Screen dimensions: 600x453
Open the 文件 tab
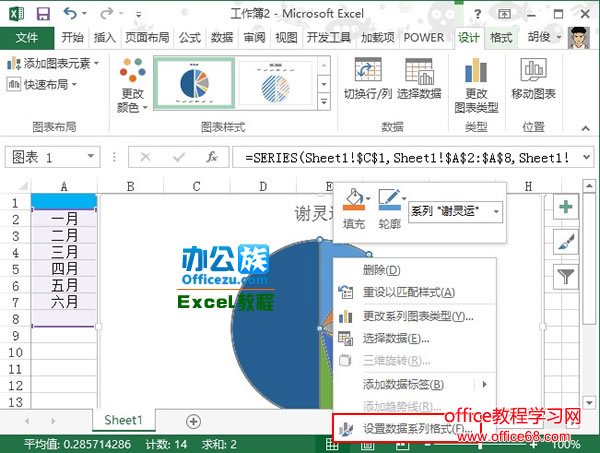27,37
